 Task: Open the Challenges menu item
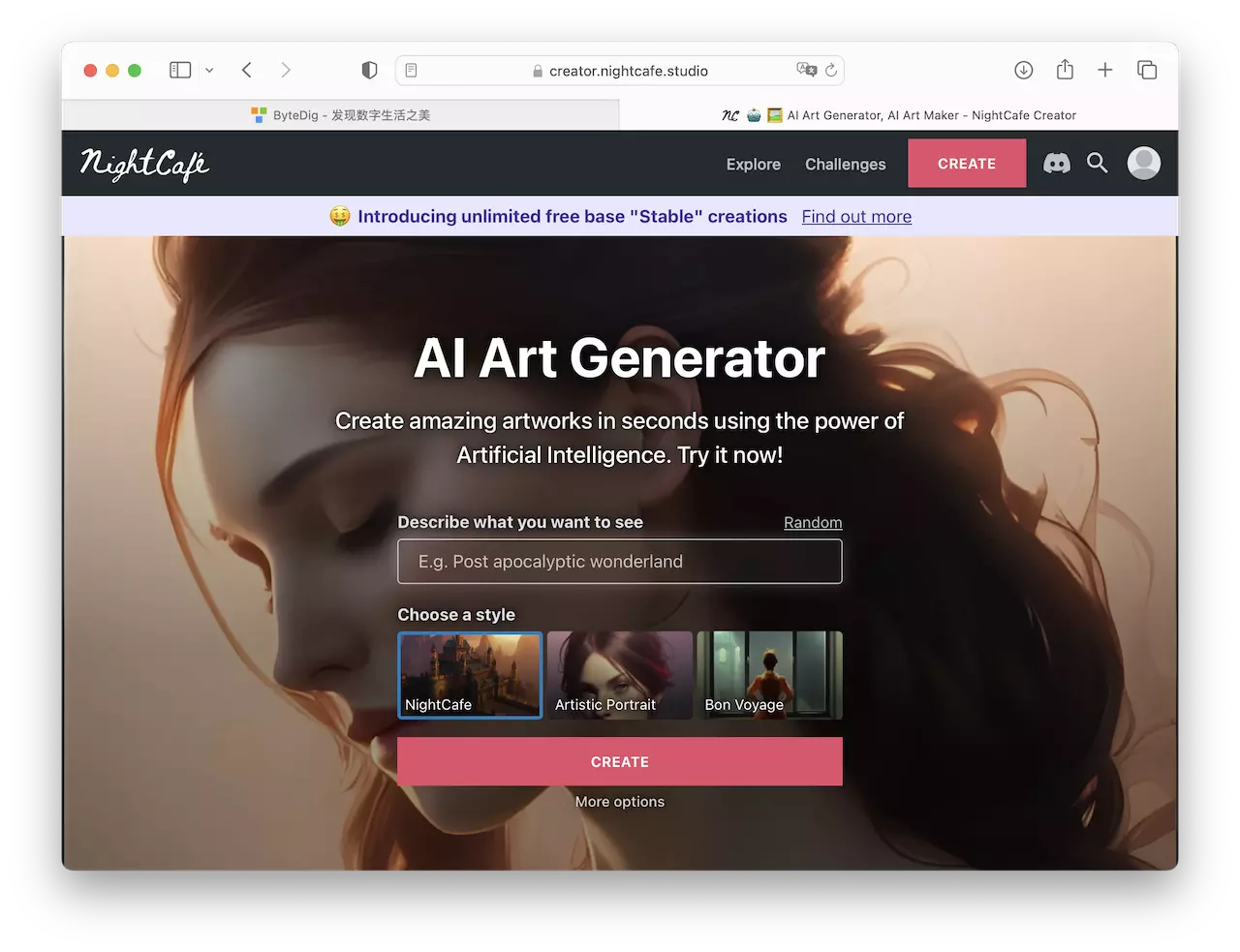[x=846, y=165]
